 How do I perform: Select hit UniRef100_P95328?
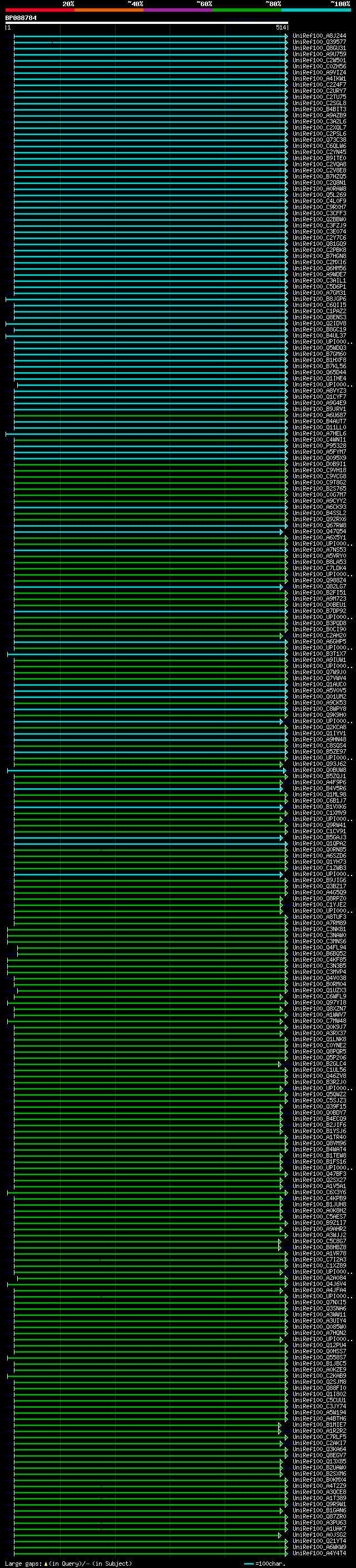point(319,446)
